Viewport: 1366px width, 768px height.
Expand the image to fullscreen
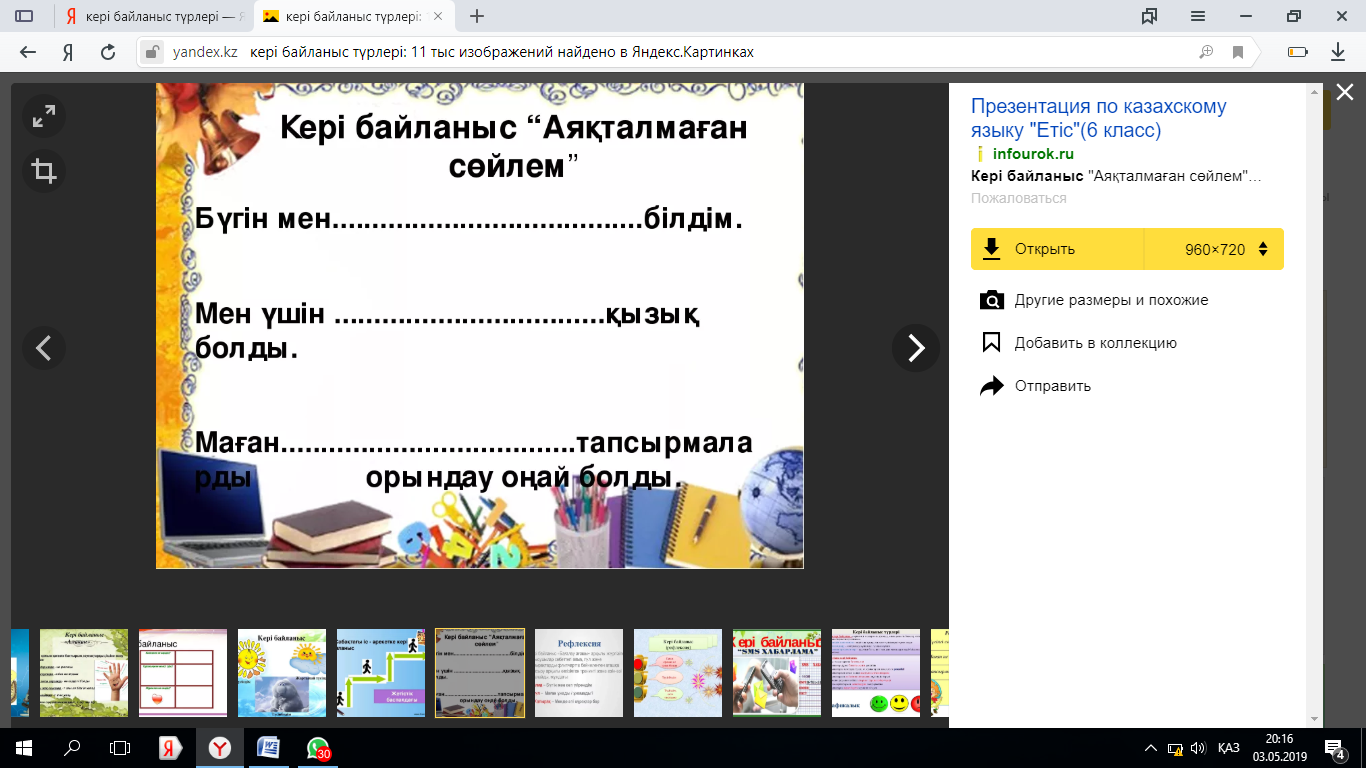point(44,116)
